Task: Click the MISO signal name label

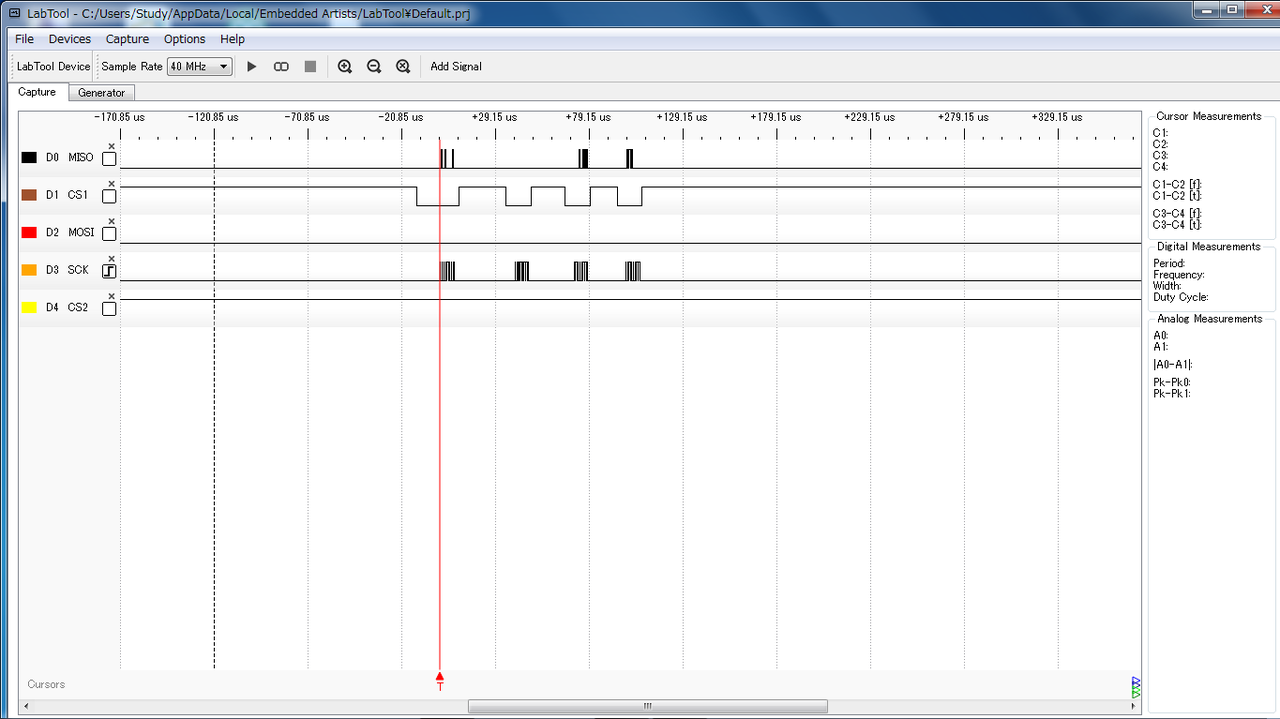Action: (x=81, y=158)
